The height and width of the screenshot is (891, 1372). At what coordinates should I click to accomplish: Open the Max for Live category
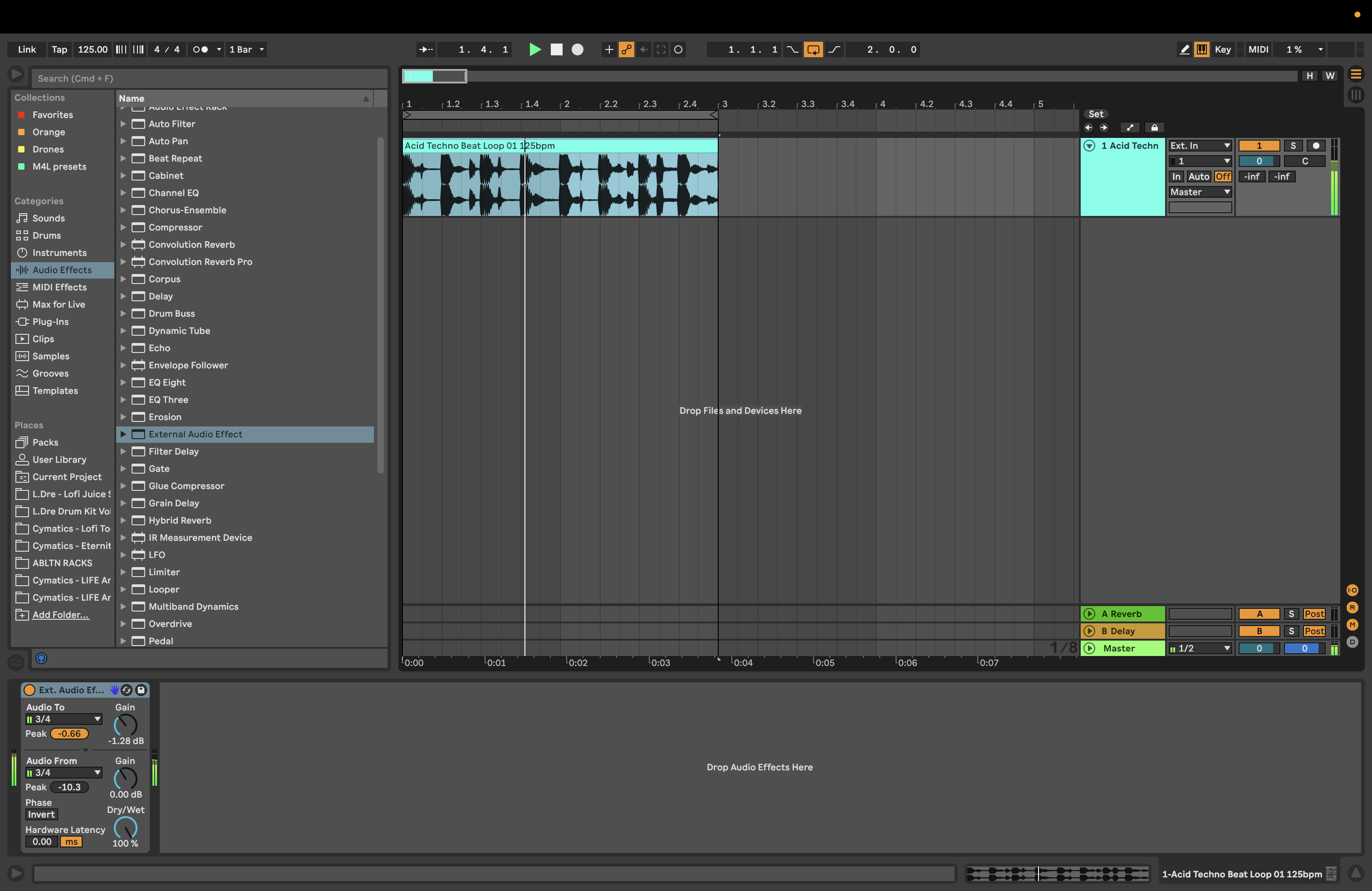[58, 305]
